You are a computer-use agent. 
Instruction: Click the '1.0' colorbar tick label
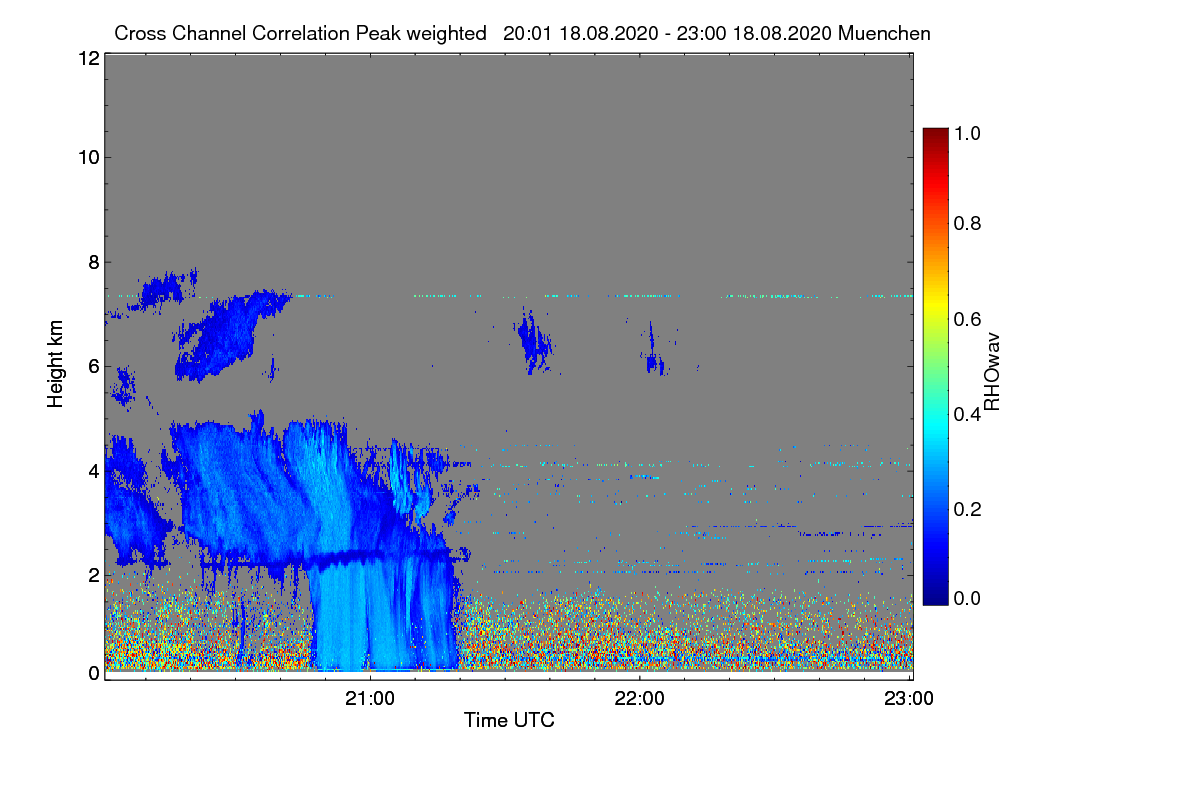[x=965, y=132]
